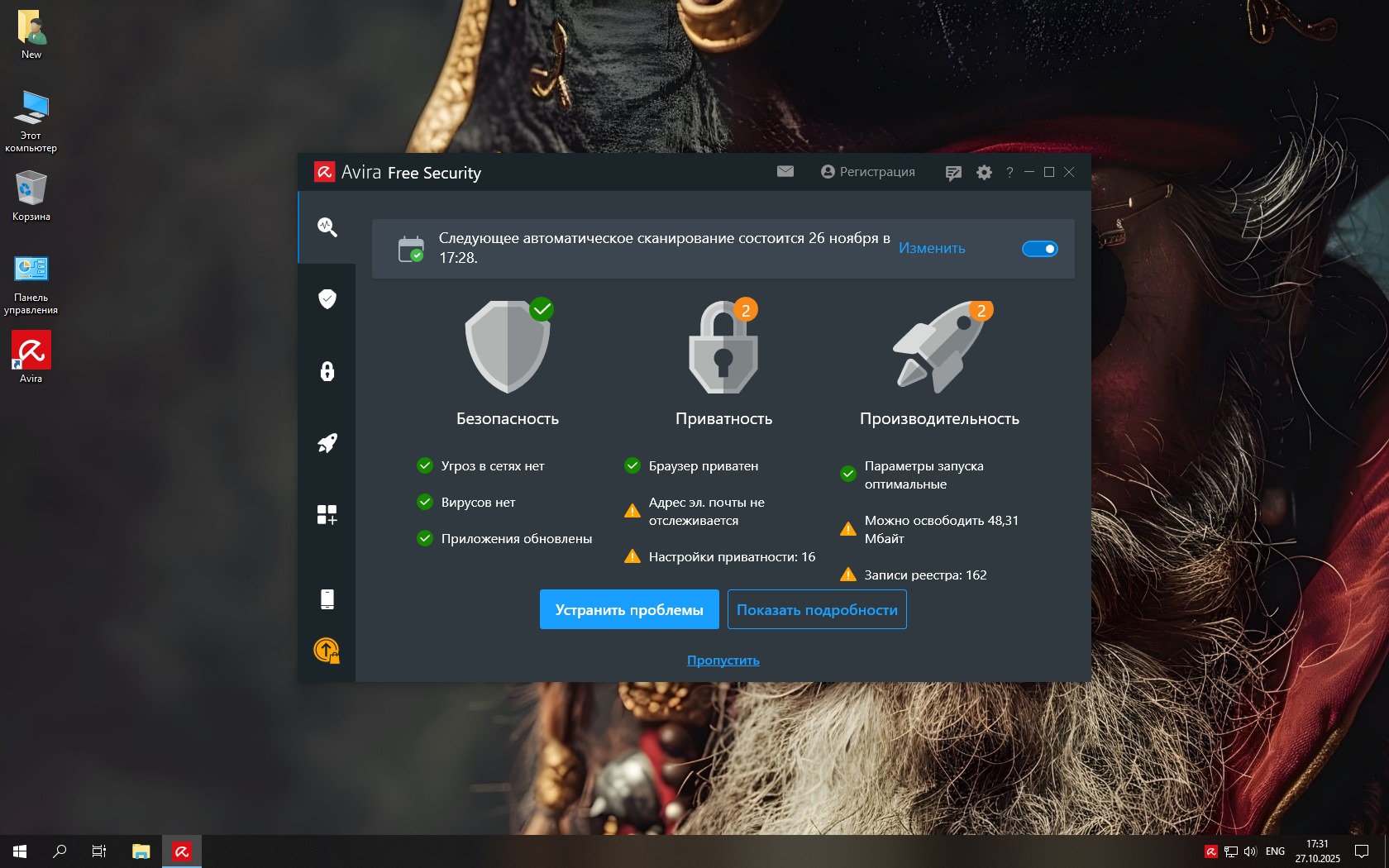Click the large Performance rocket graphic
The image size is (1389, 868).
point(941,346)
